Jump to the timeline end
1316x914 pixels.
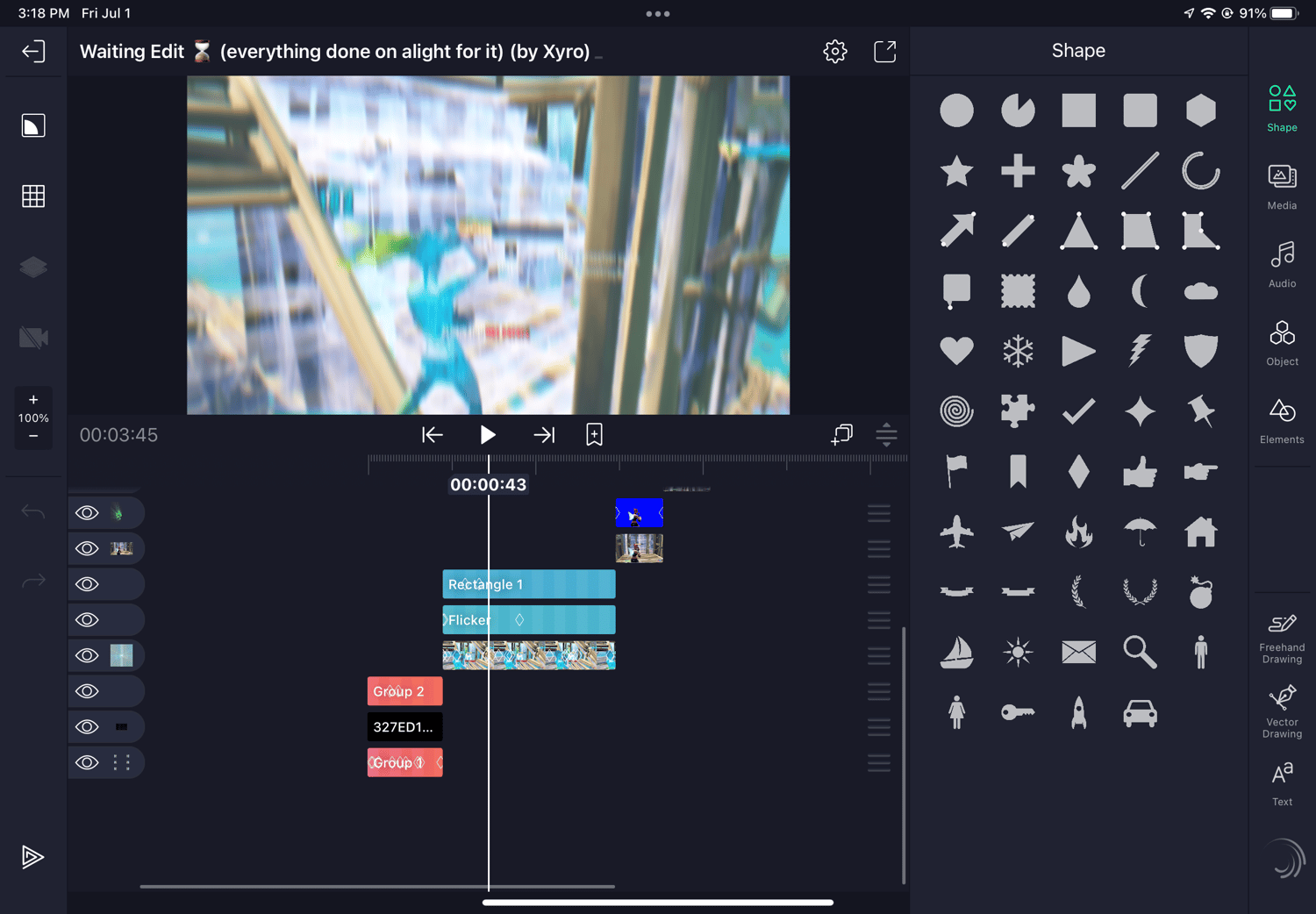click(x=544, y=434)
